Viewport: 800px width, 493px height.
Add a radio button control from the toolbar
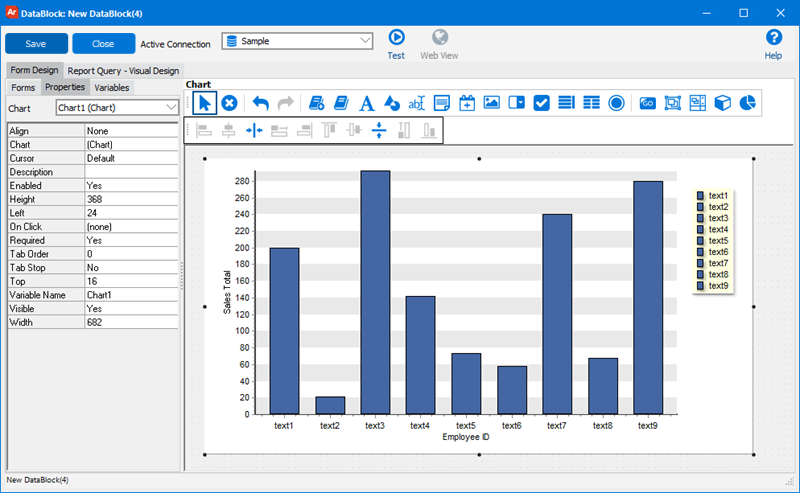617,102
